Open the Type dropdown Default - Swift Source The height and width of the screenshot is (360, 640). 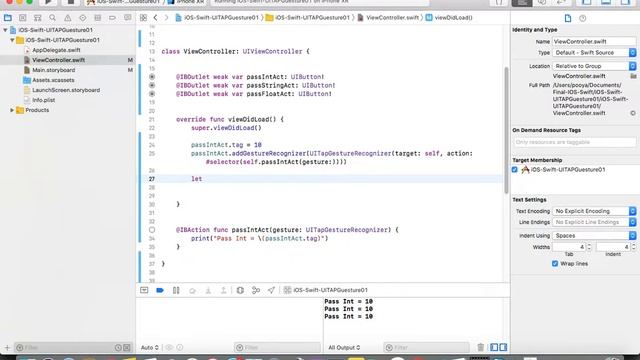(x=594, y=53)
